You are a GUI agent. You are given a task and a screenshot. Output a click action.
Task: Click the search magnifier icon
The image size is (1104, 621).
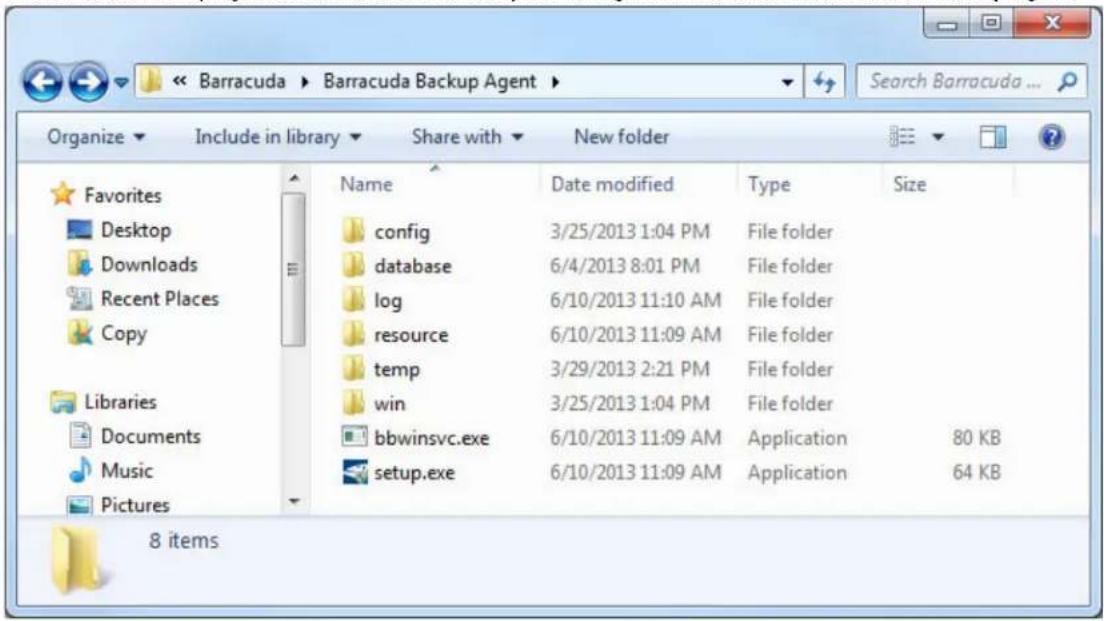point(1067,82)
